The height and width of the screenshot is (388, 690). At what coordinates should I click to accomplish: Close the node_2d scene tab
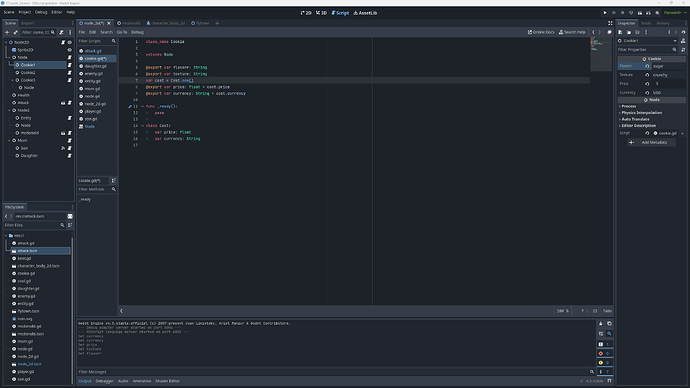click(109, 23)
